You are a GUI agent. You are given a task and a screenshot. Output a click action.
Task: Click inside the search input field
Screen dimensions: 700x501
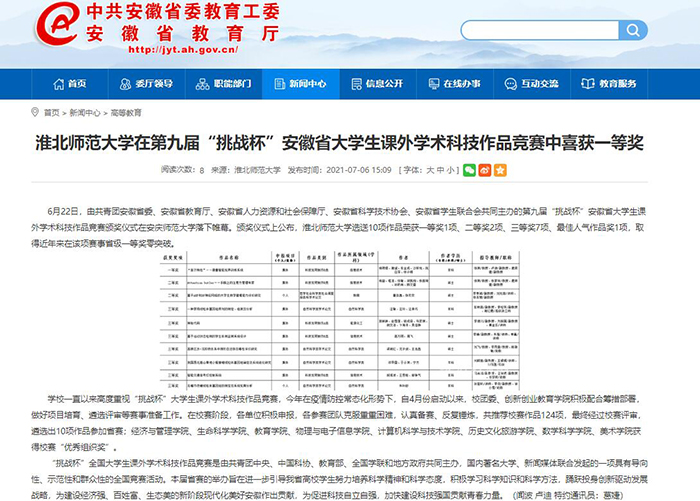click(540, 30)
